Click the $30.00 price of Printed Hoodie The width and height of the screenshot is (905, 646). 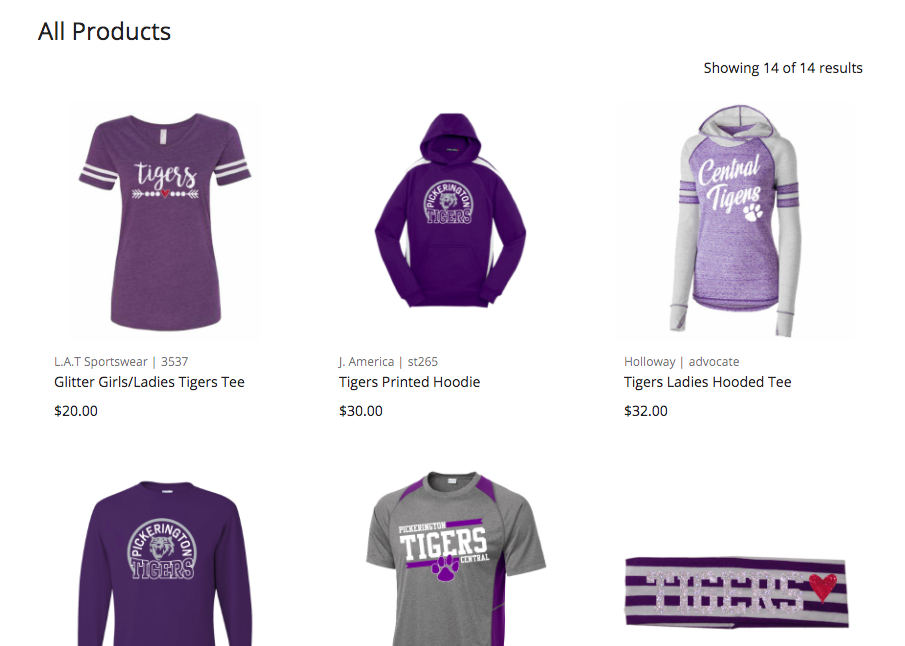coord(361,411)
